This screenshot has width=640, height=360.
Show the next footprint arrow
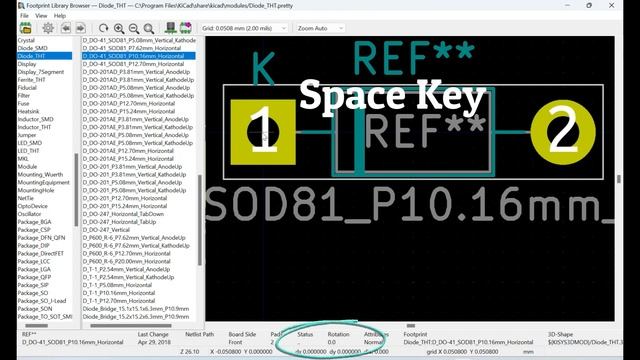coord(80,28)
